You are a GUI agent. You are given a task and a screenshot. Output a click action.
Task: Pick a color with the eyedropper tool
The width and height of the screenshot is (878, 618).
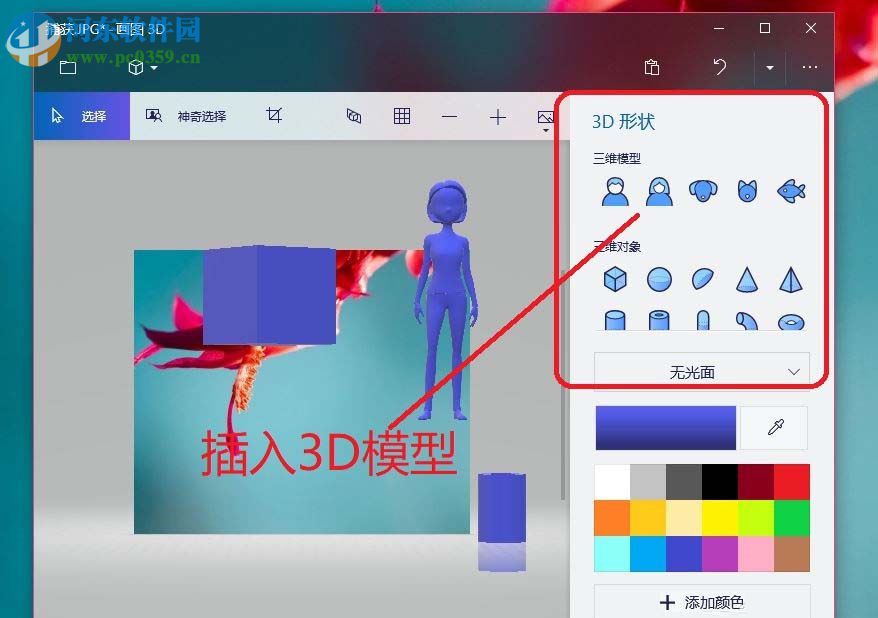point(773,428)
